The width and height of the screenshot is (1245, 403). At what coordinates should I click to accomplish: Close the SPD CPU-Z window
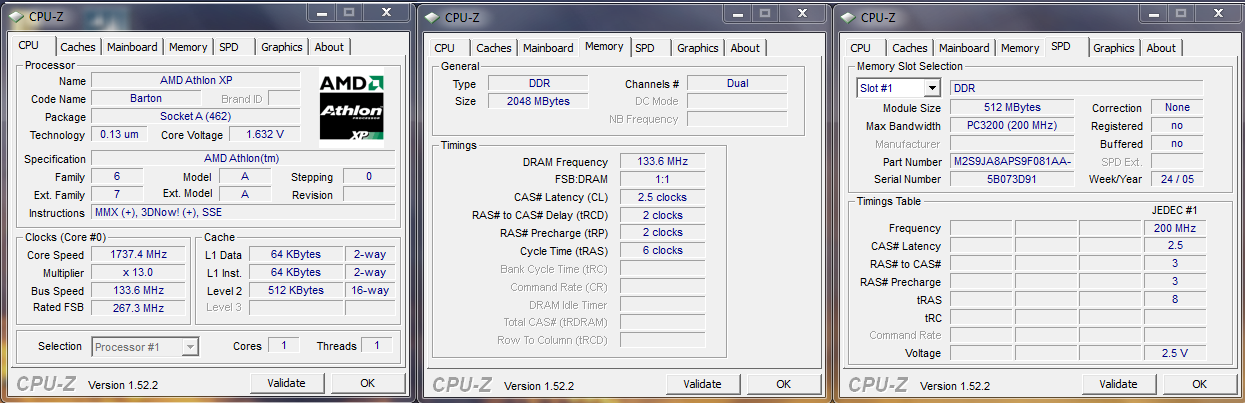tap(1217, 14)
